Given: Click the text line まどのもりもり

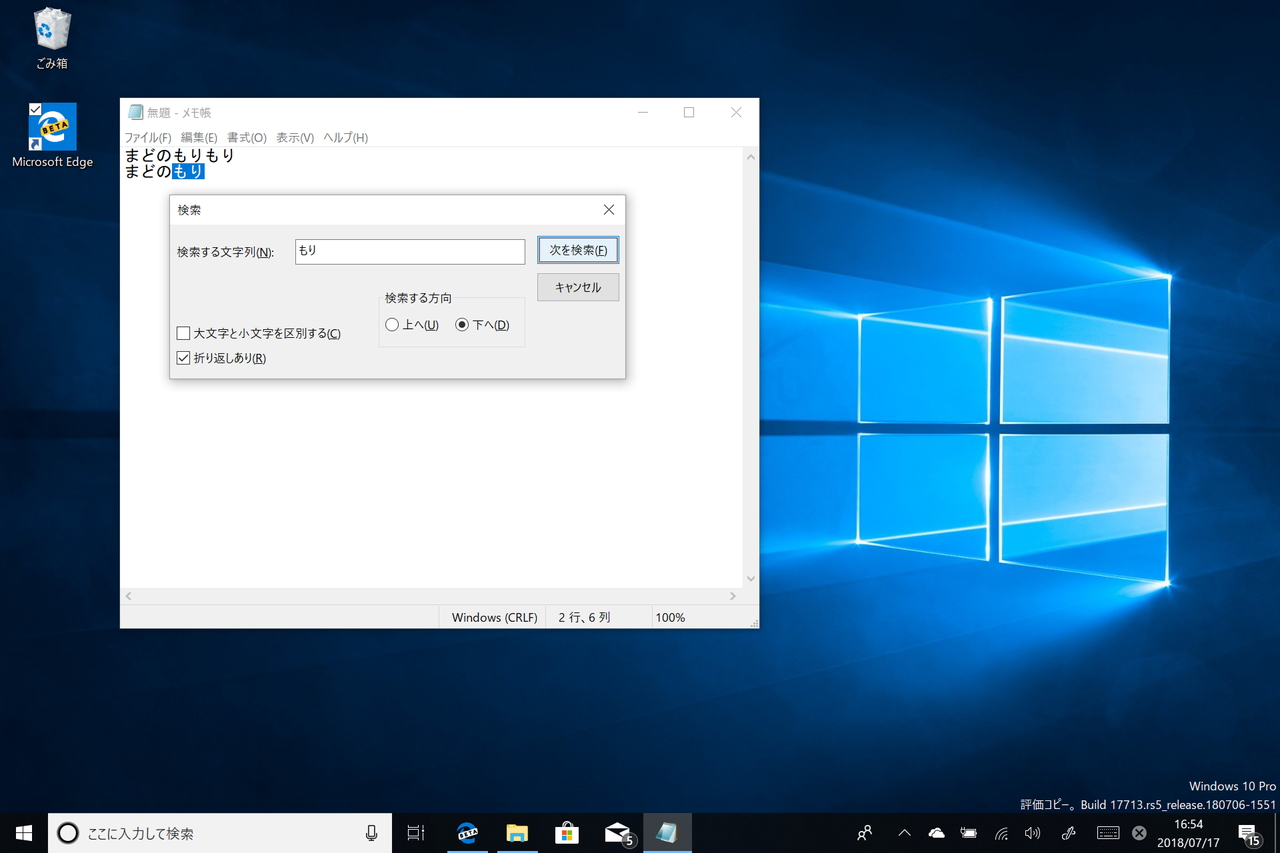Looking at the screenshot, I should tap(180, 155).
